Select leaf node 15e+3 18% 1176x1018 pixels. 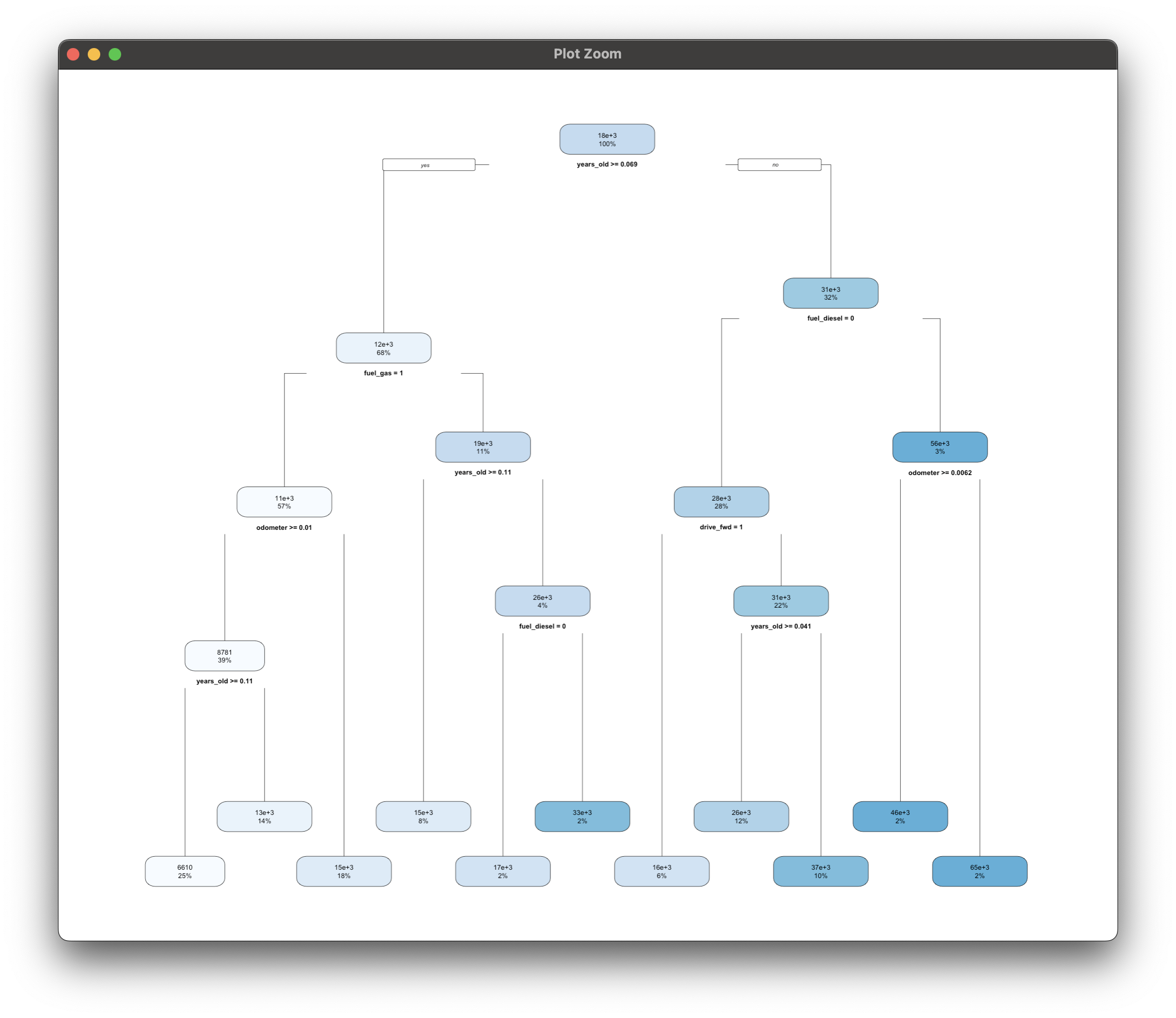344,871
